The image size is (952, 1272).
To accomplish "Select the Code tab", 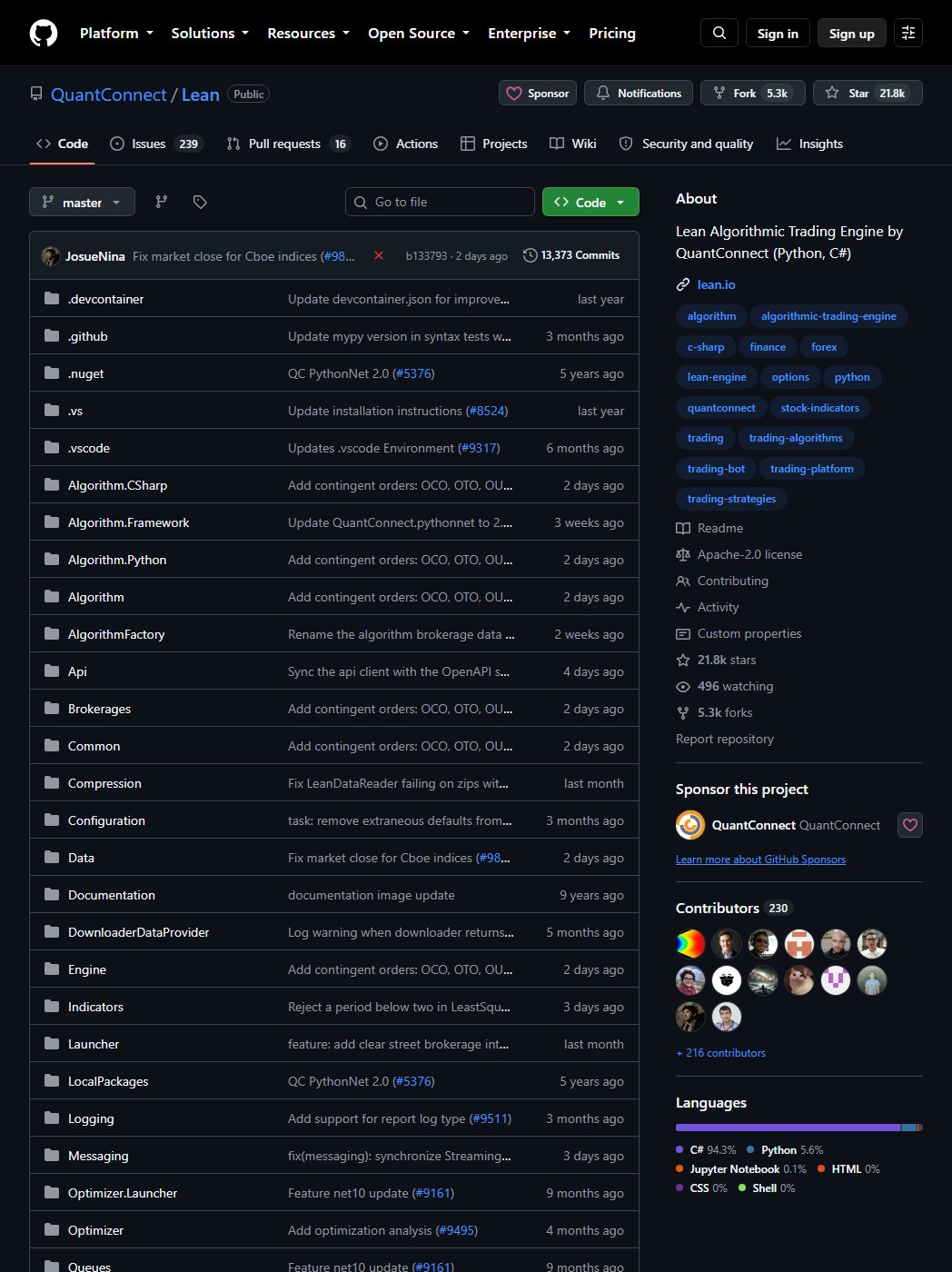I will tap(62, 144).
